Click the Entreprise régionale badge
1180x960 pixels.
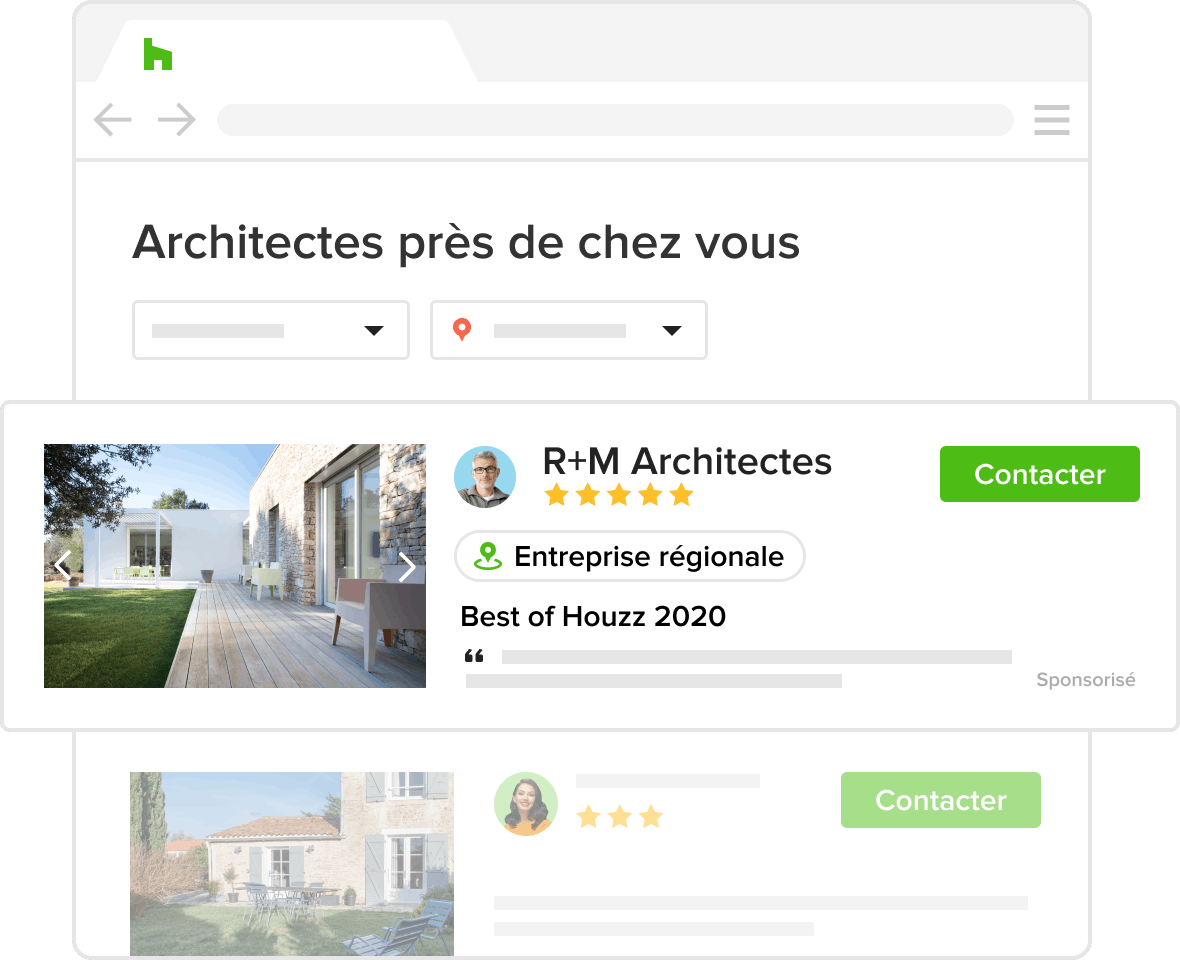[630, 557]
